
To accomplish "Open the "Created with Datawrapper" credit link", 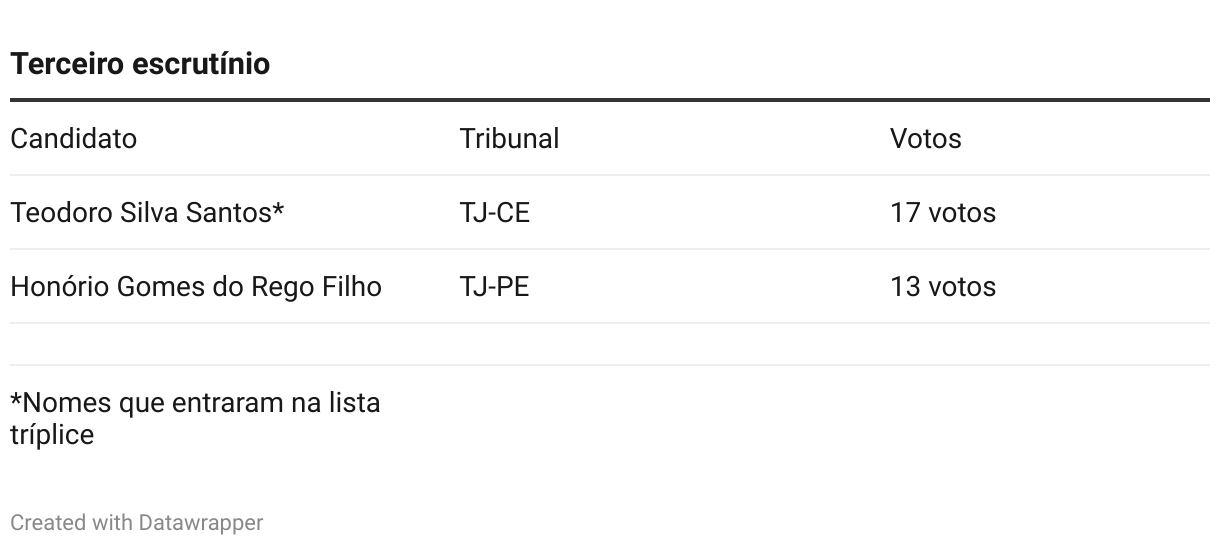I will [x=137, y=522].
